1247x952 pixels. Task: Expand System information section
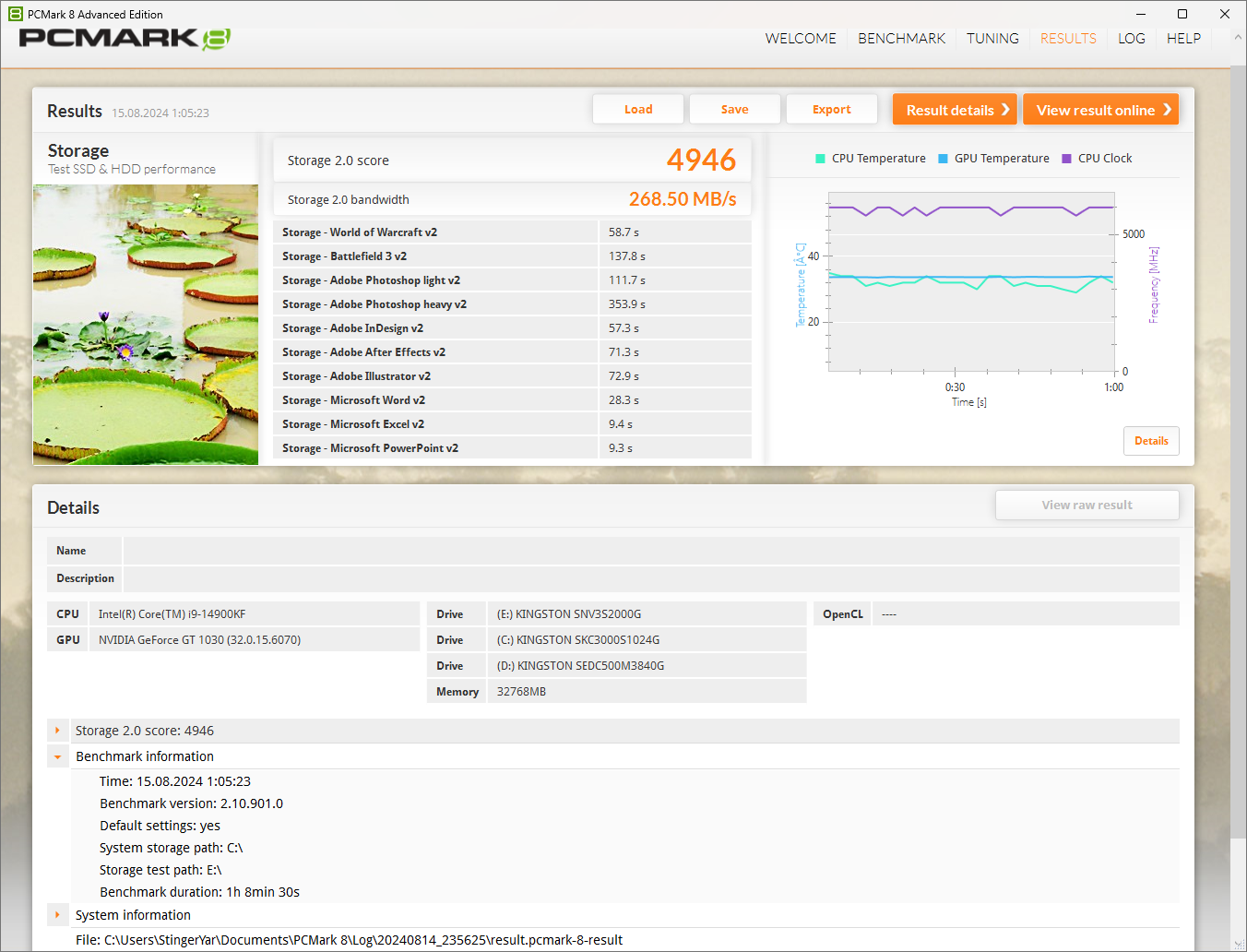[57, 915]
